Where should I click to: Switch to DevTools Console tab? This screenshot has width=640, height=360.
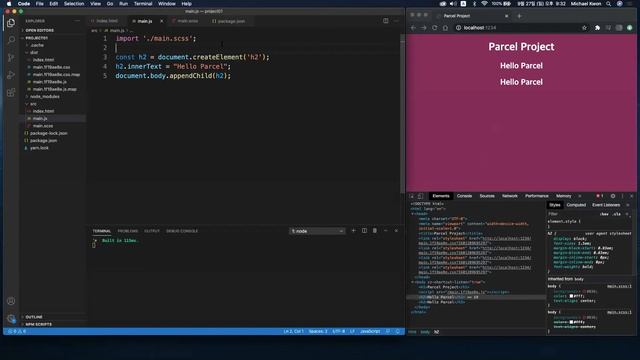[464, 196]
